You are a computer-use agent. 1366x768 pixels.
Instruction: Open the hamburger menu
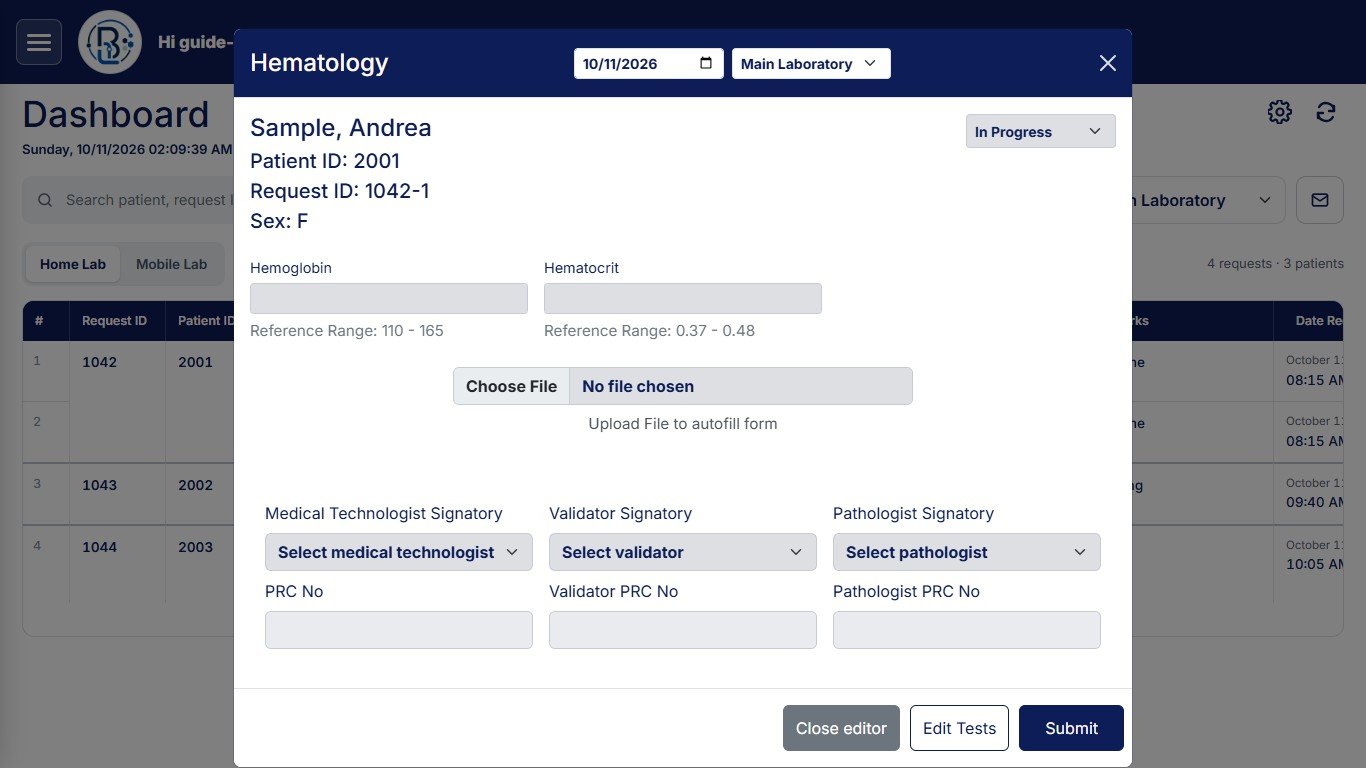[39, 42]
